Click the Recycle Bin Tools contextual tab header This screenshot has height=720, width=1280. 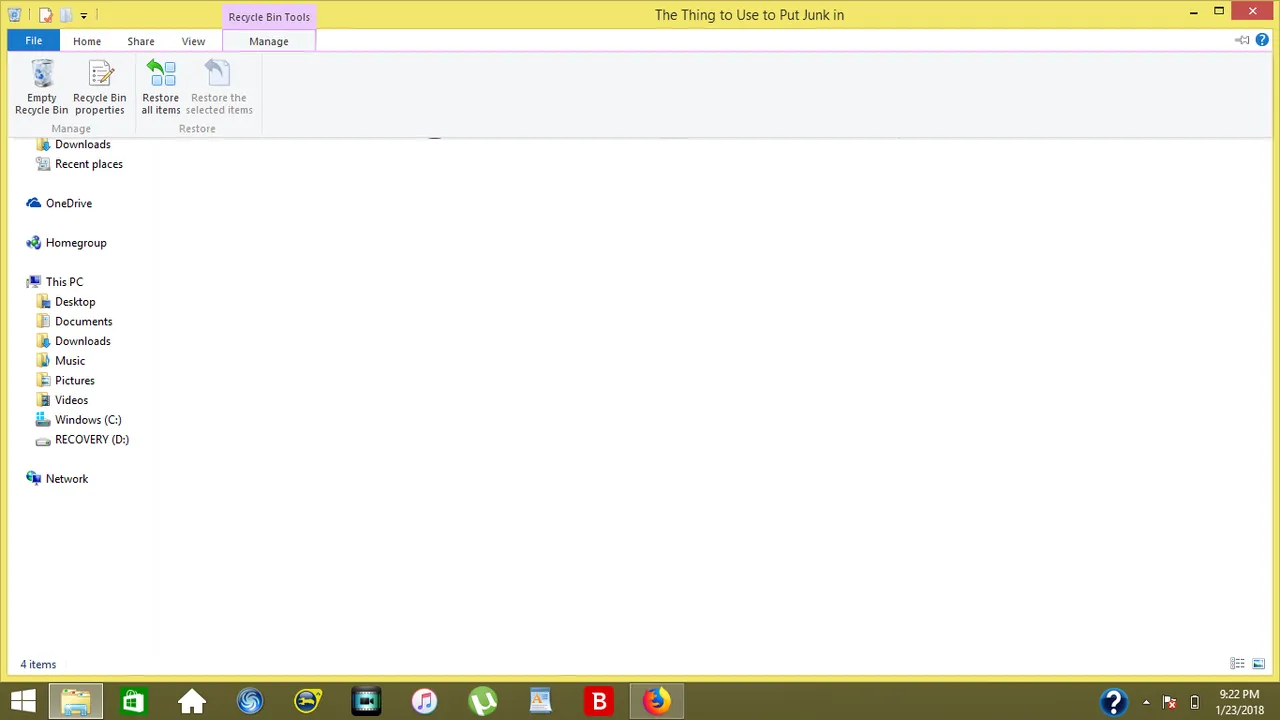[269, 17]
